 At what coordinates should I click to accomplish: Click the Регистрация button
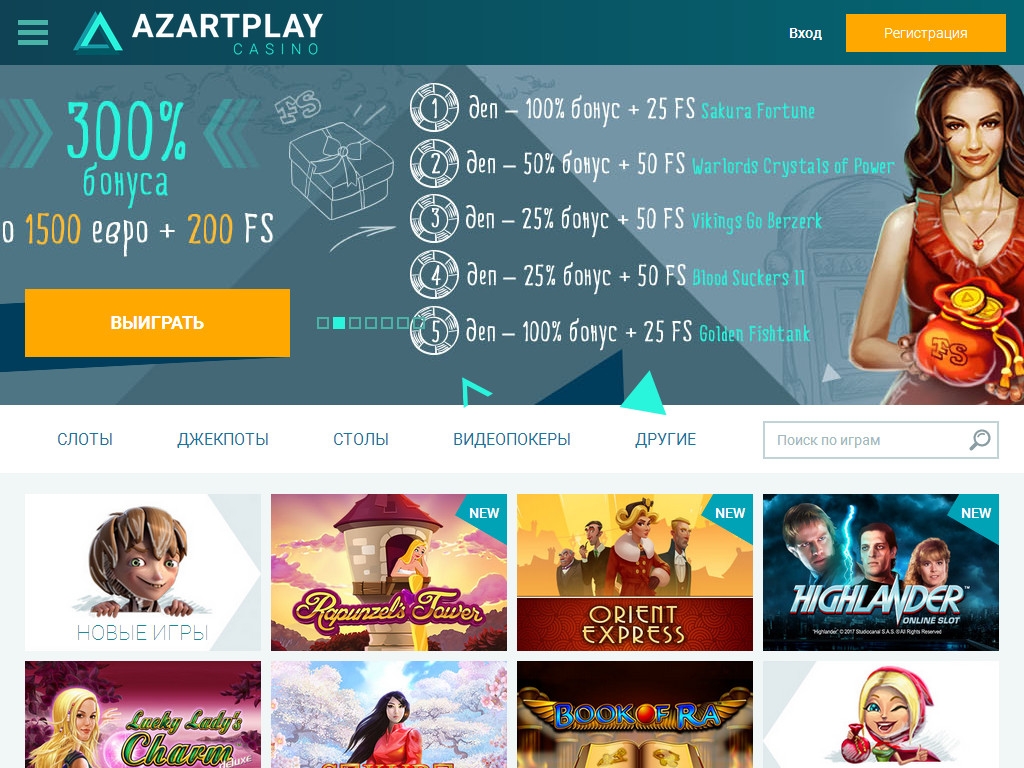coord(925,33)
